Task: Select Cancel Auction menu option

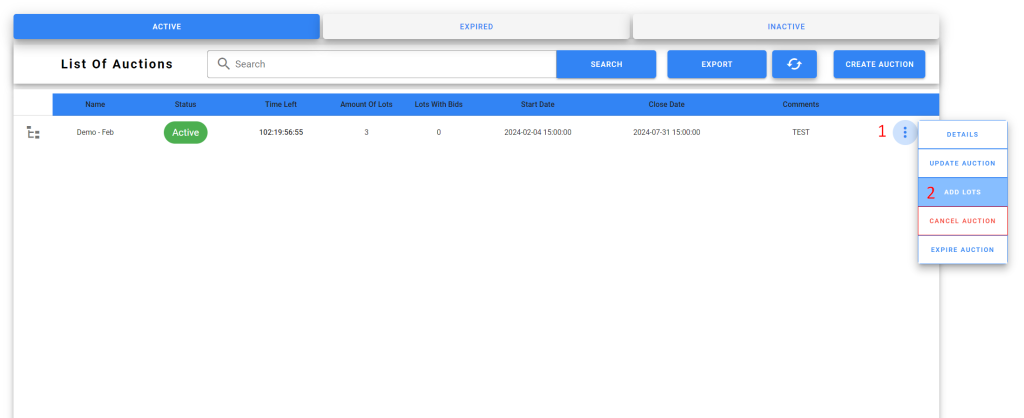Action: pyautogui.click(x=962, y=221)
